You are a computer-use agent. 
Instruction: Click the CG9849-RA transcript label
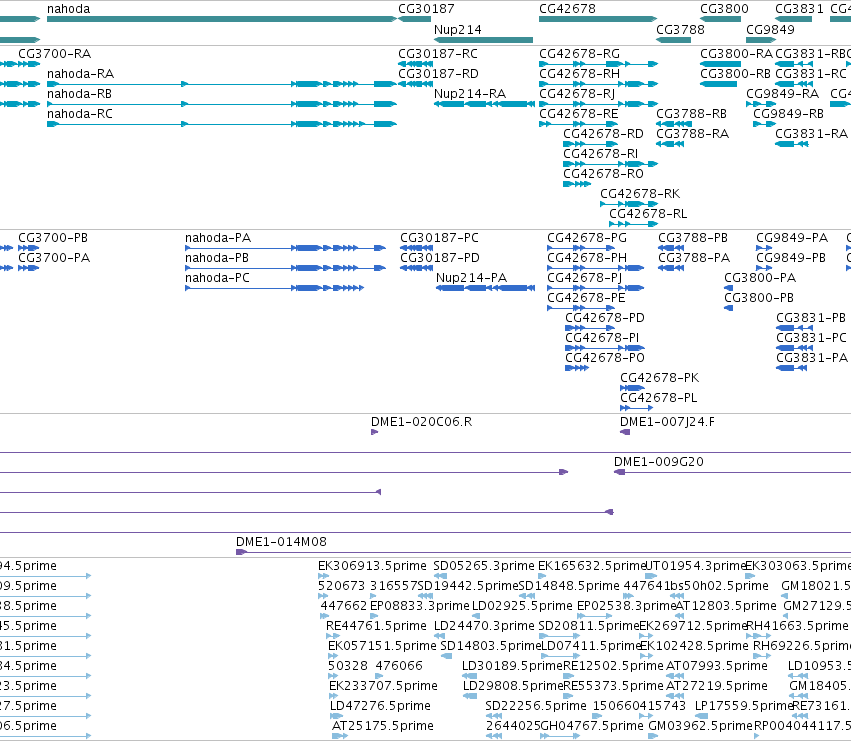783,94
